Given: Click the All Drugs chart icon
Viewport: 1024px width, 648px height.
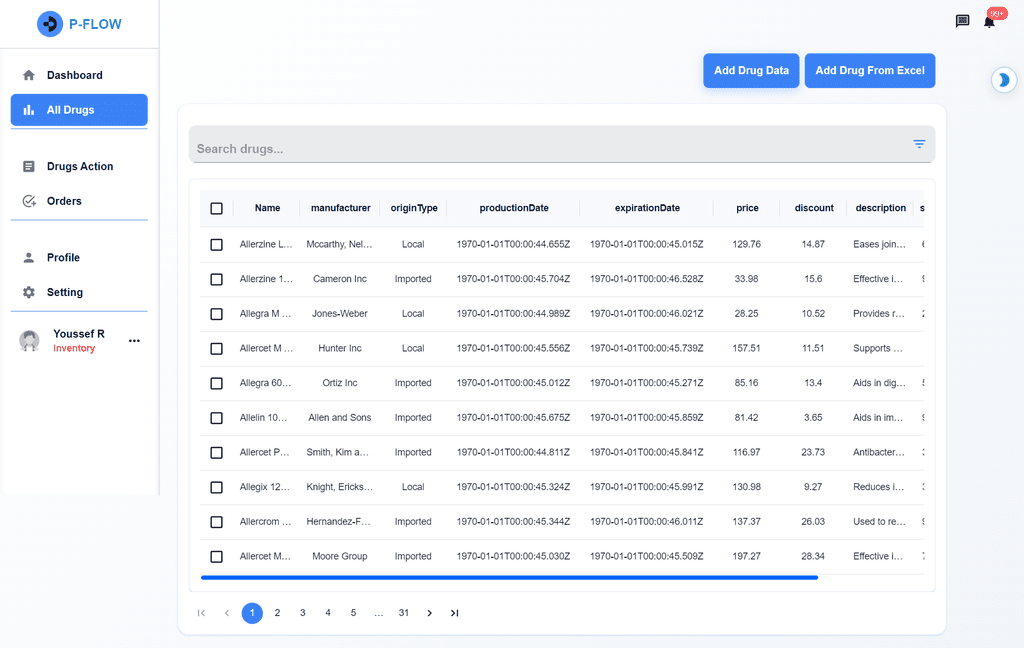Looking at the screenshot, I should [29, 110].
